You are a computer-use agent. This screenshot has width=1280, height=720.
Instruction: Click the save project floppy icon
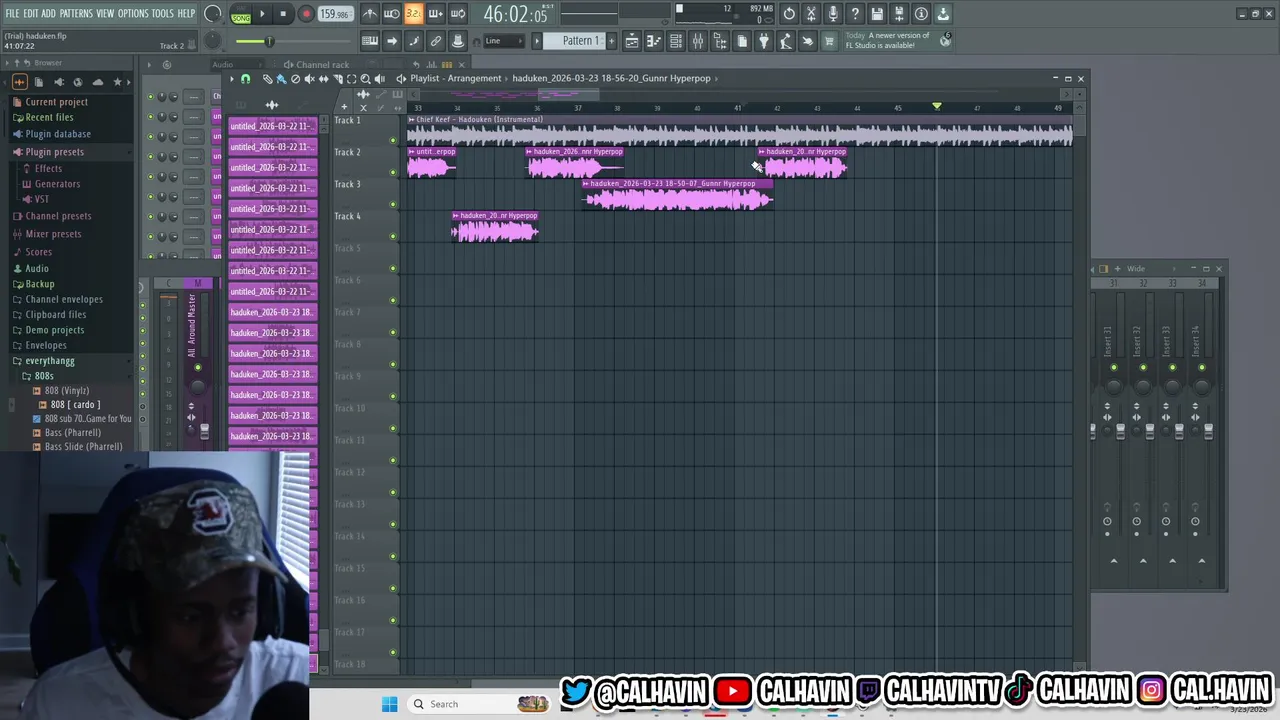tap(877, 14)
